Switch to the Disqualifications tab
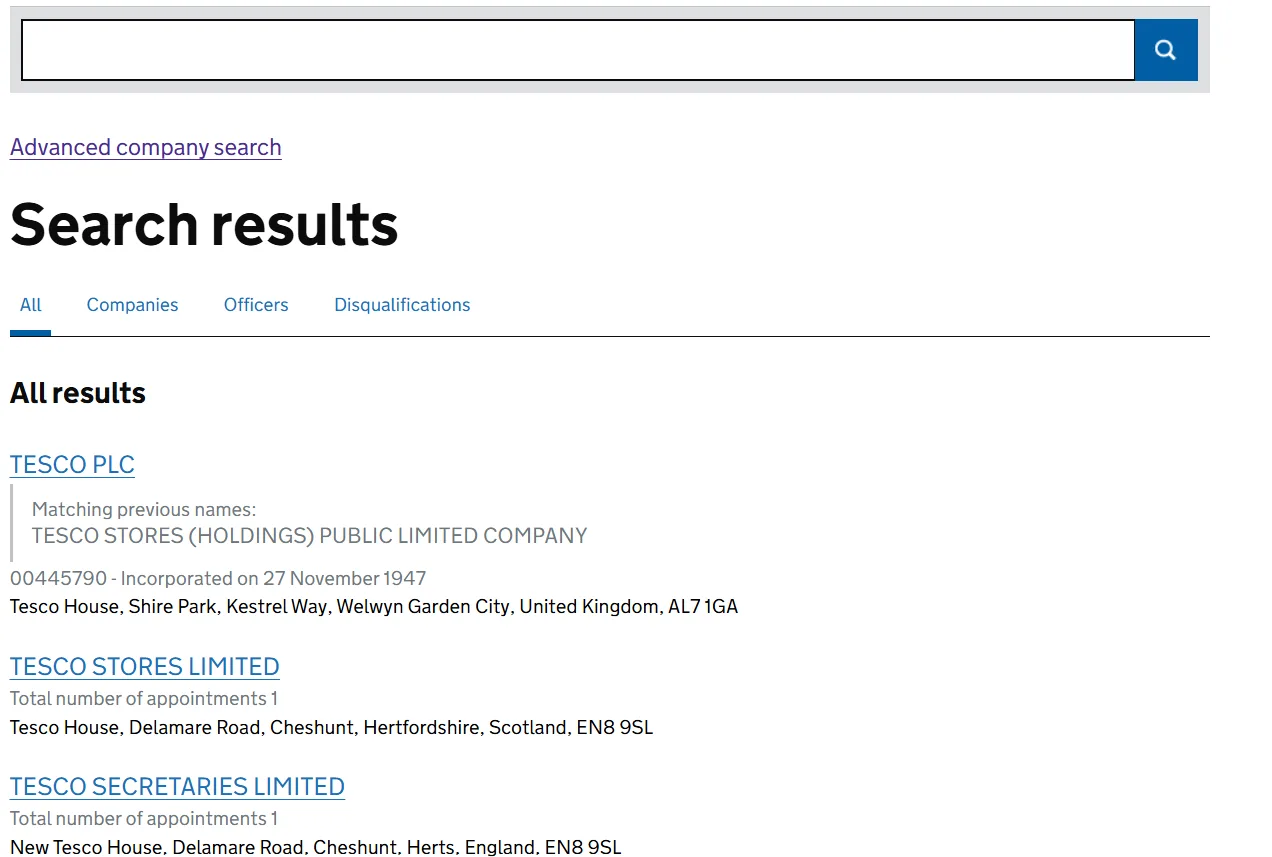The width and height of the screenshot is (1272, 857). click(x=402, y=305)
